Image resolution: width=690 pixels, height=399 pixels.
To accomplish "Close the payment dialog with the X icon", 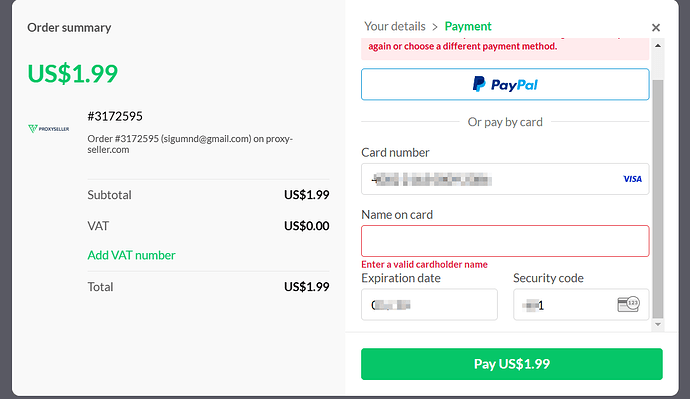I will click(x=656, y=28).
